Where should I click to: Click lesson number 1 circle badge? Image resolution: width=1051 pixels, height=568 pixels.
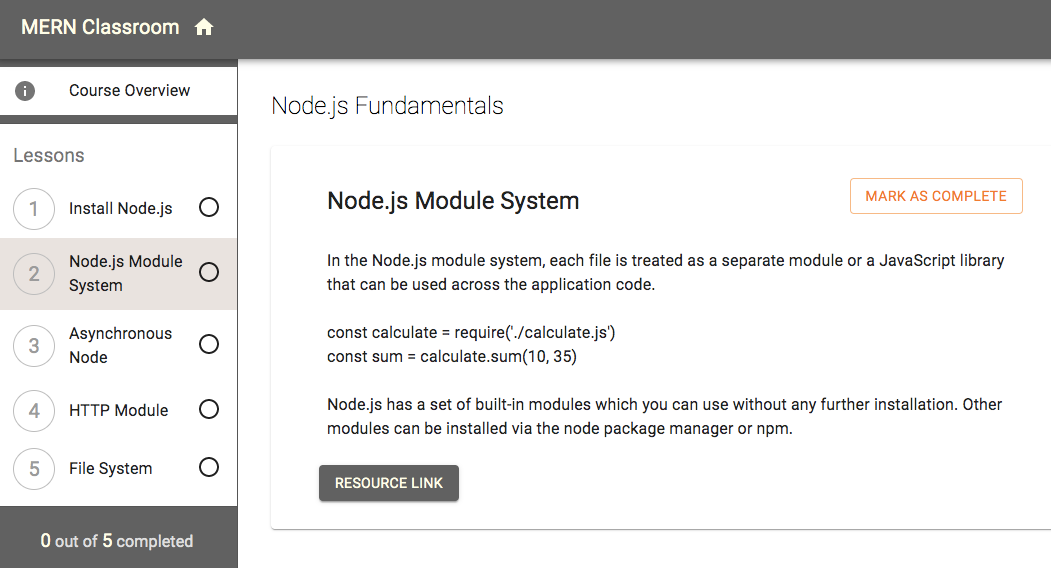point(34,209)
